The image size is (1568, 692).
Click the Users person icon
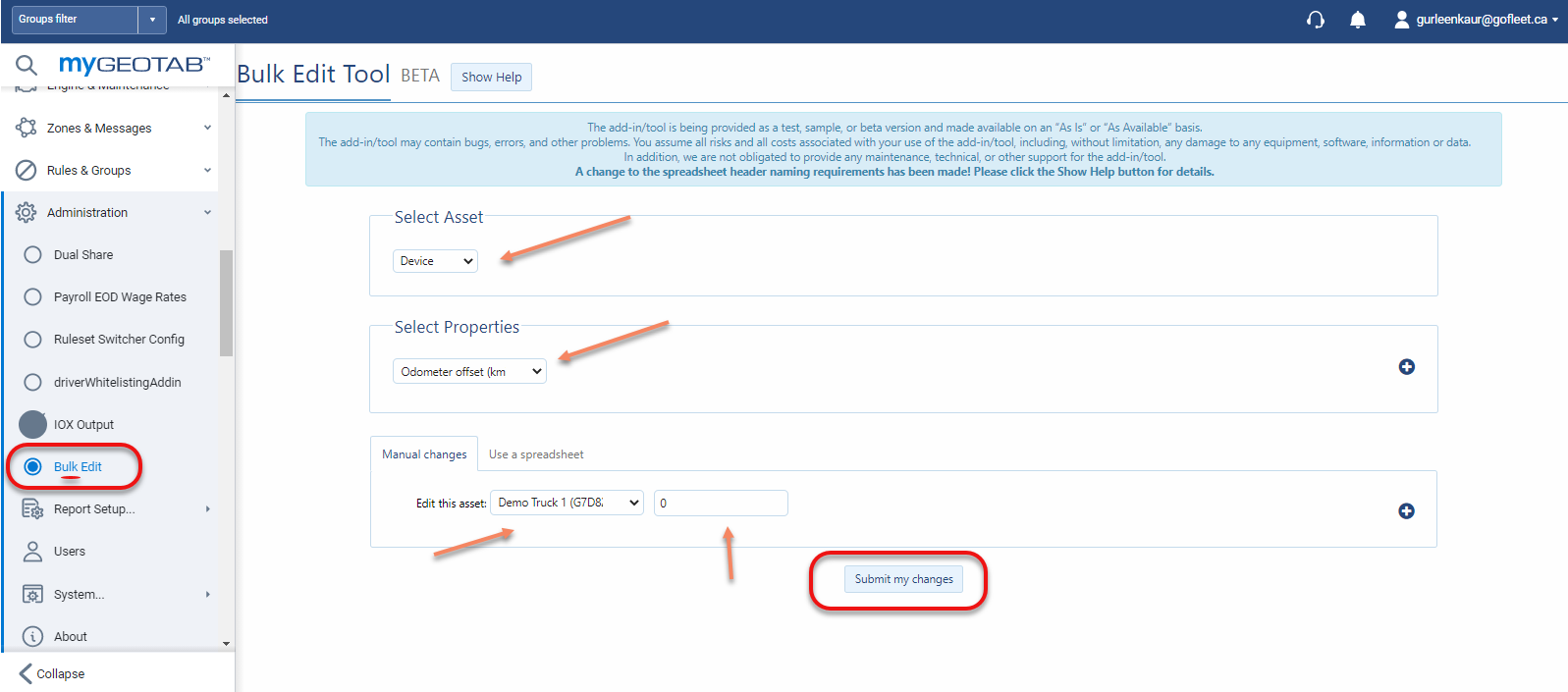(x=32, y=551)
